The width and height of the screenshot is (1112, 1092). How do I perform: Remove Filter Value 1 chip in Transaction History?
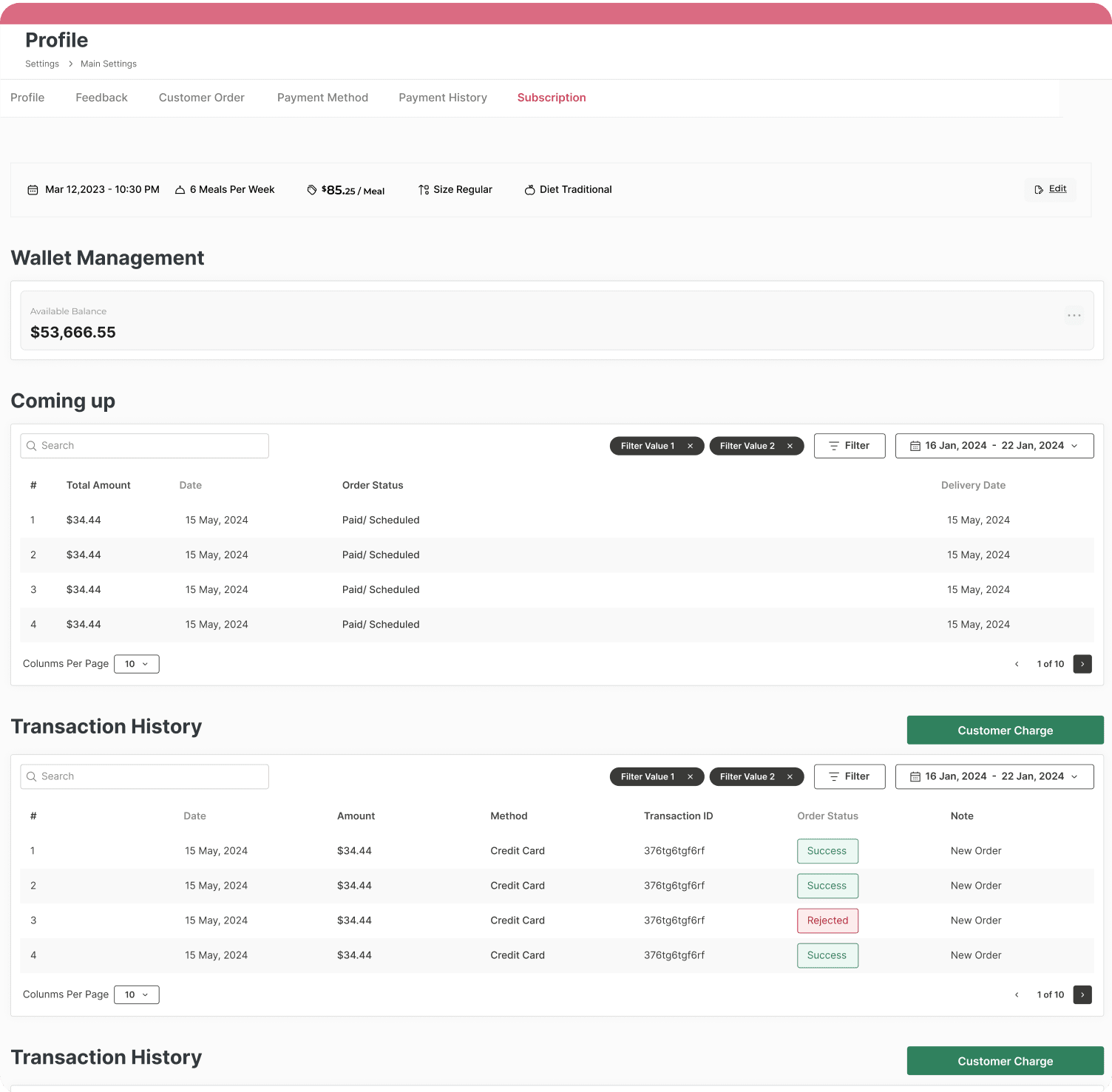tap(690, 776)
